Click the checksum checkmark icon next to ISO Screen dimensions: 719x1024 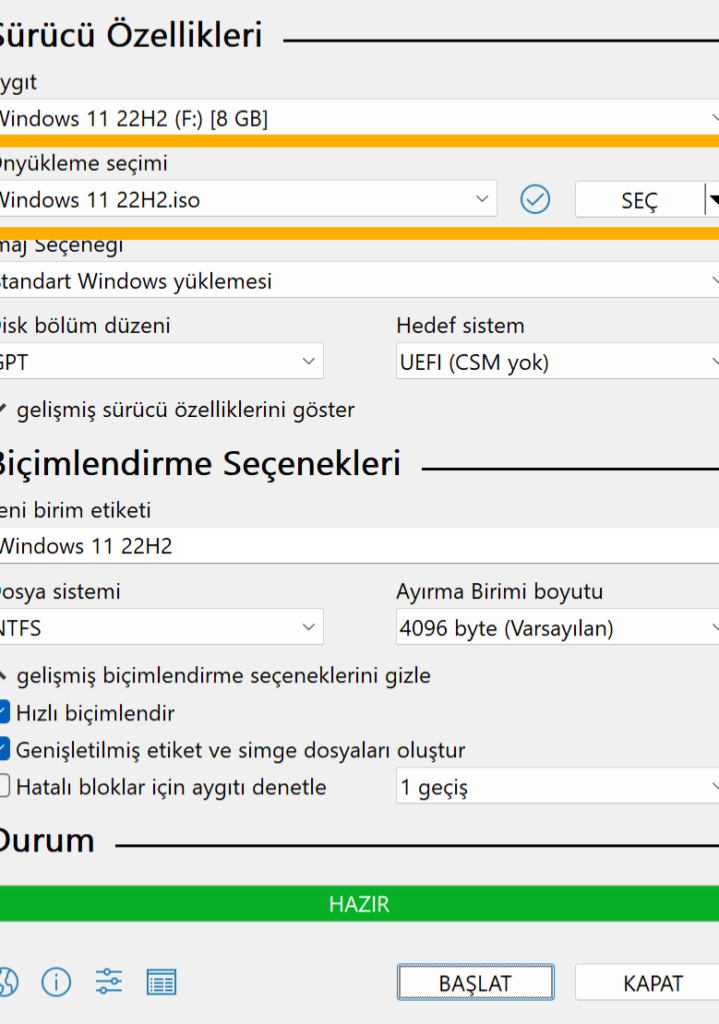click(536, 200)
